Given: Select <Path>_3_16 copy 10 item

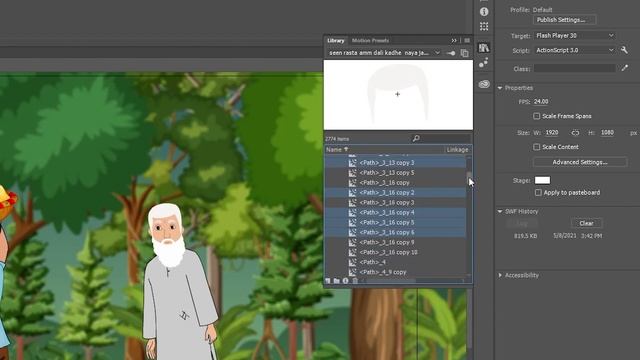Looking at the screenshot, I should tap(395, 252).
